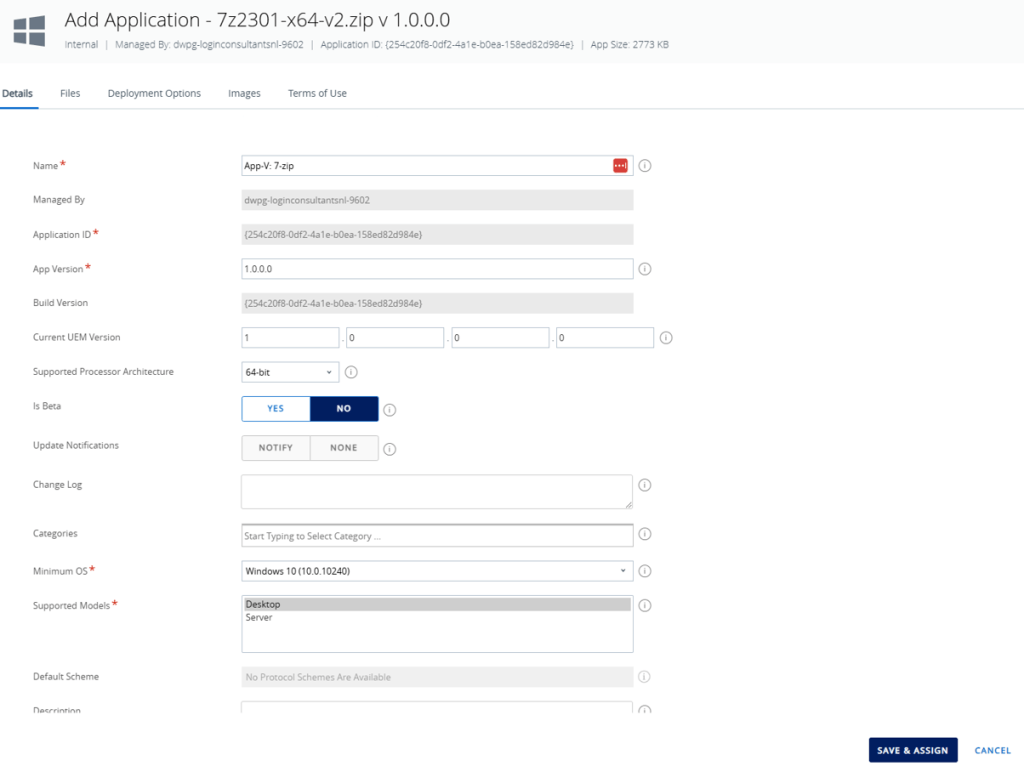Choose None for Update Notifications
This screenshot has width=1024, height=766.
click(344, 448)
